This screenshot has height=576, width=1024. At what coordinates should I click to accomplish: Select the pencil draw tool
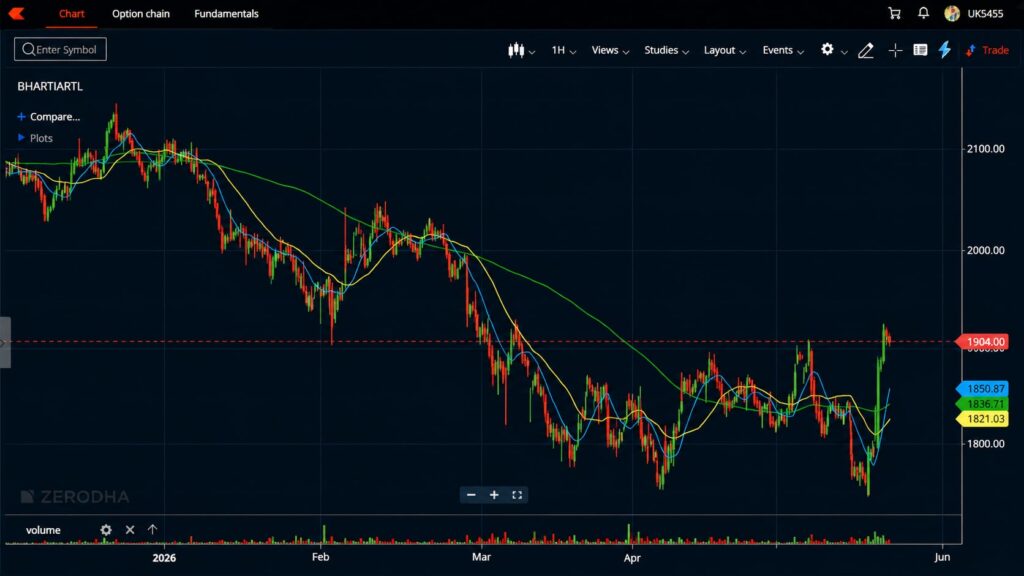(x=865, y=50)
